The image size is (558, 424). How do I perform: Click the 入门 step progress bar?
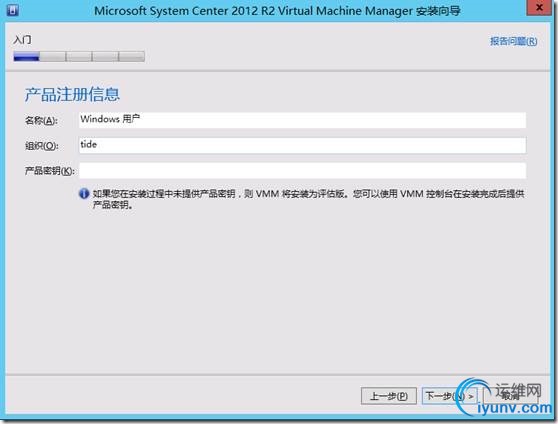pos(79,56)
